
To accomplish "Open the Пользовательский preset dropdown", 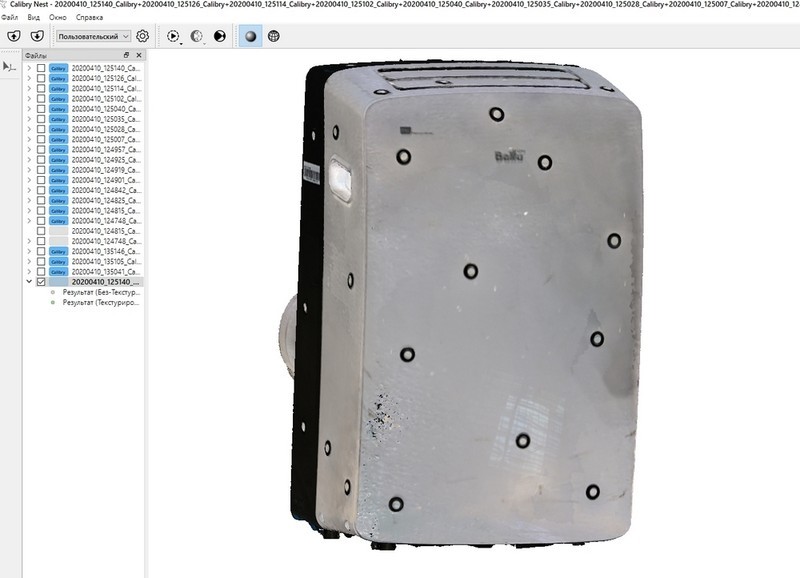I will click(94, 36).
